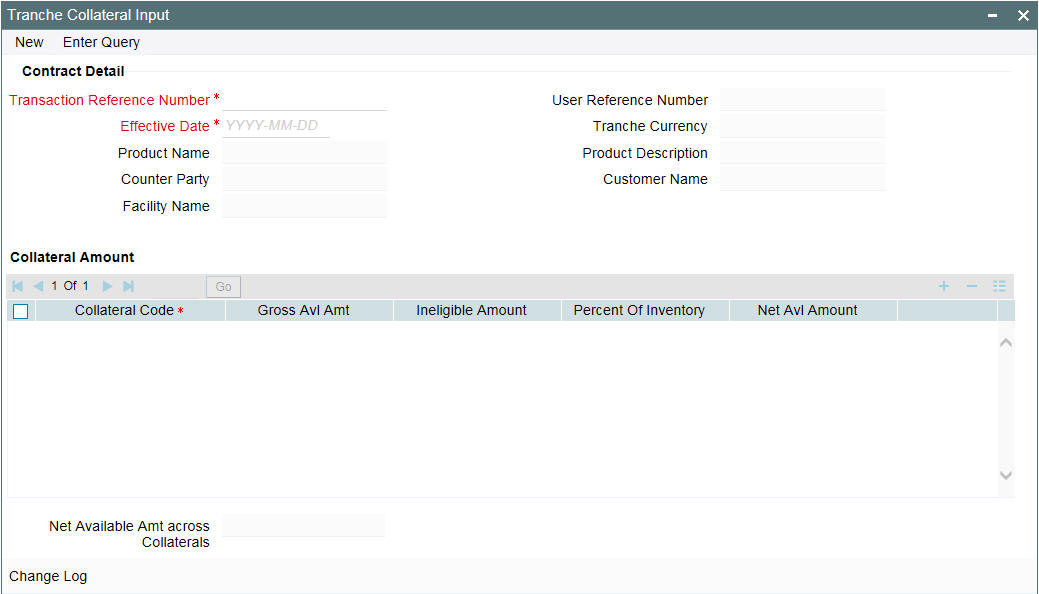Click Net Available Amt across Collaterals field
Image resolution: width=1039 pixels, height=594 pixels.
pos(303,526)
